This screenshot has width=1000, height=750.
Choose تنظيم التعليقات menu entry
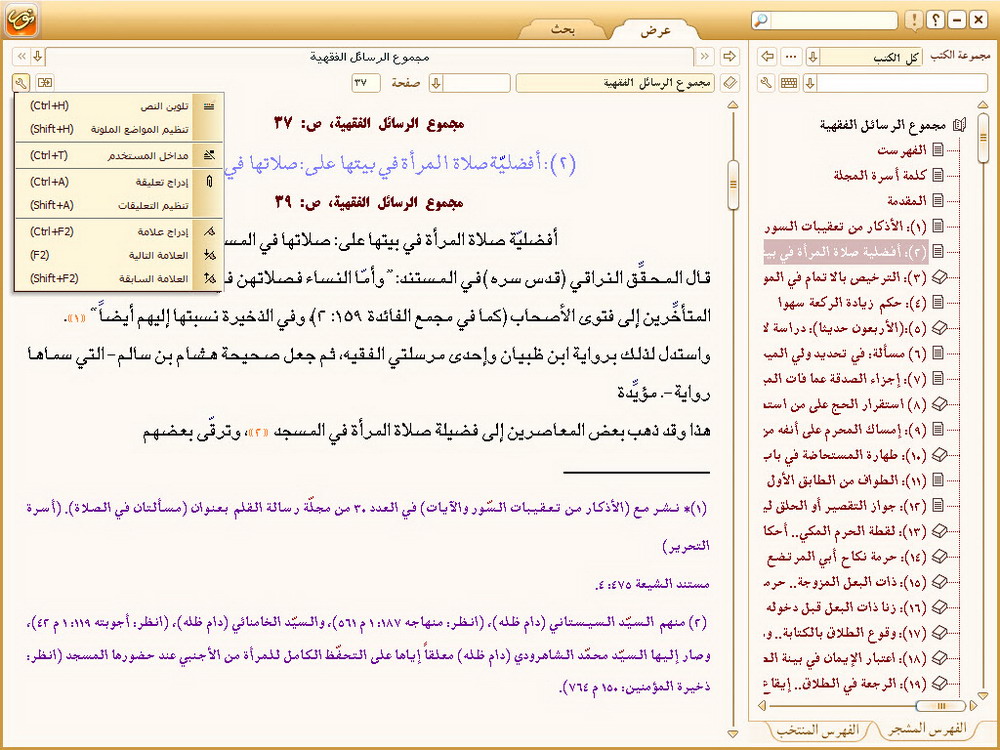click(119, 205)
